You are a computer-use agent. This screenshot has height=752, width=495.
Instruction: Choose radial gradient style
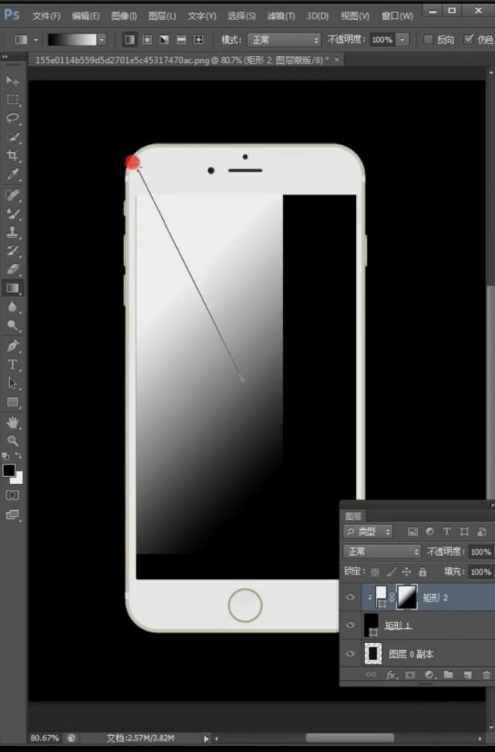[x=147, y=40]
